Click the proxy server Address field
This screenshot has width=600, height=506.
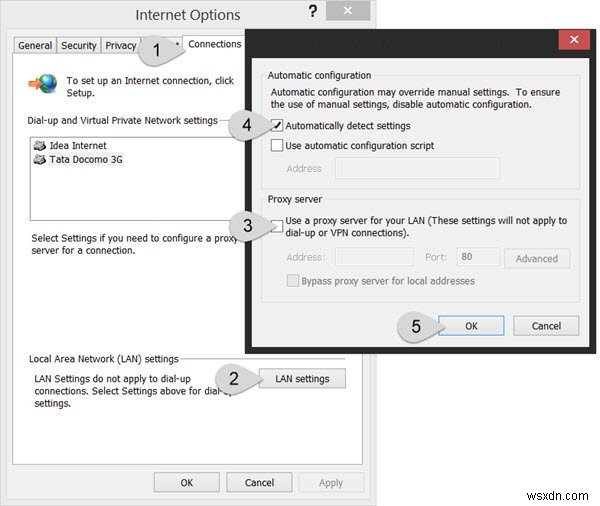tap(374, 257)
